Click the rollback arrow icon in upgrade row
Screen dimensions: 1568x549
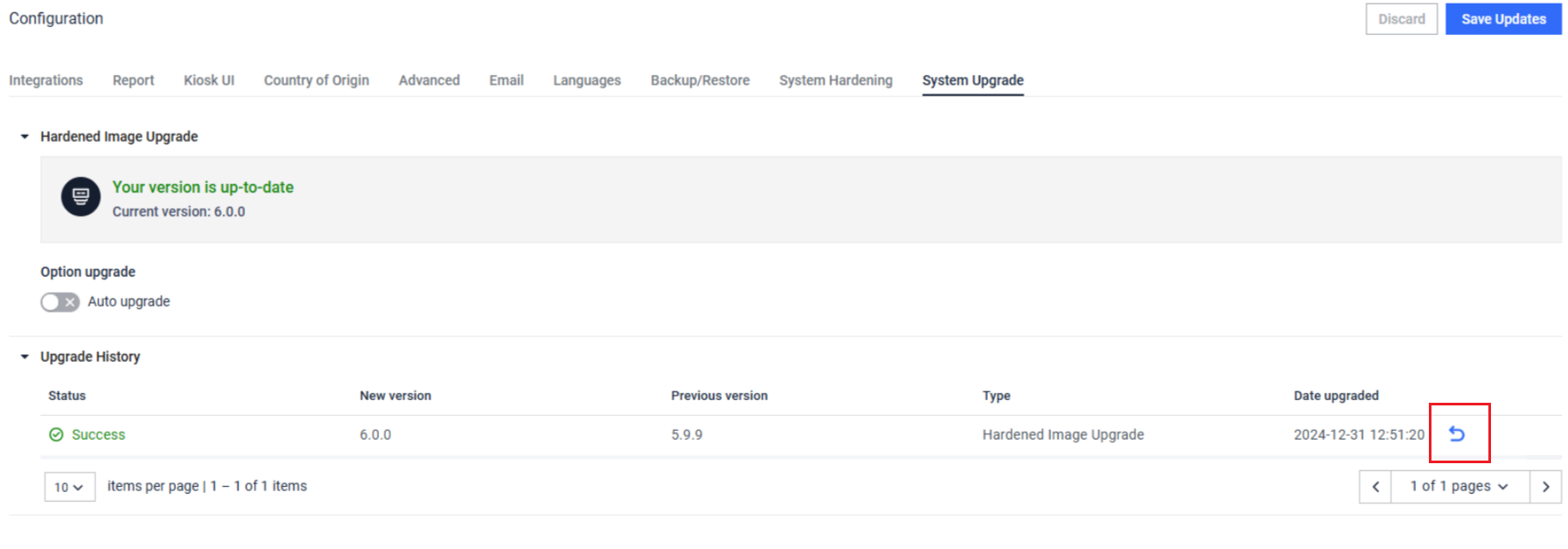1457,433
